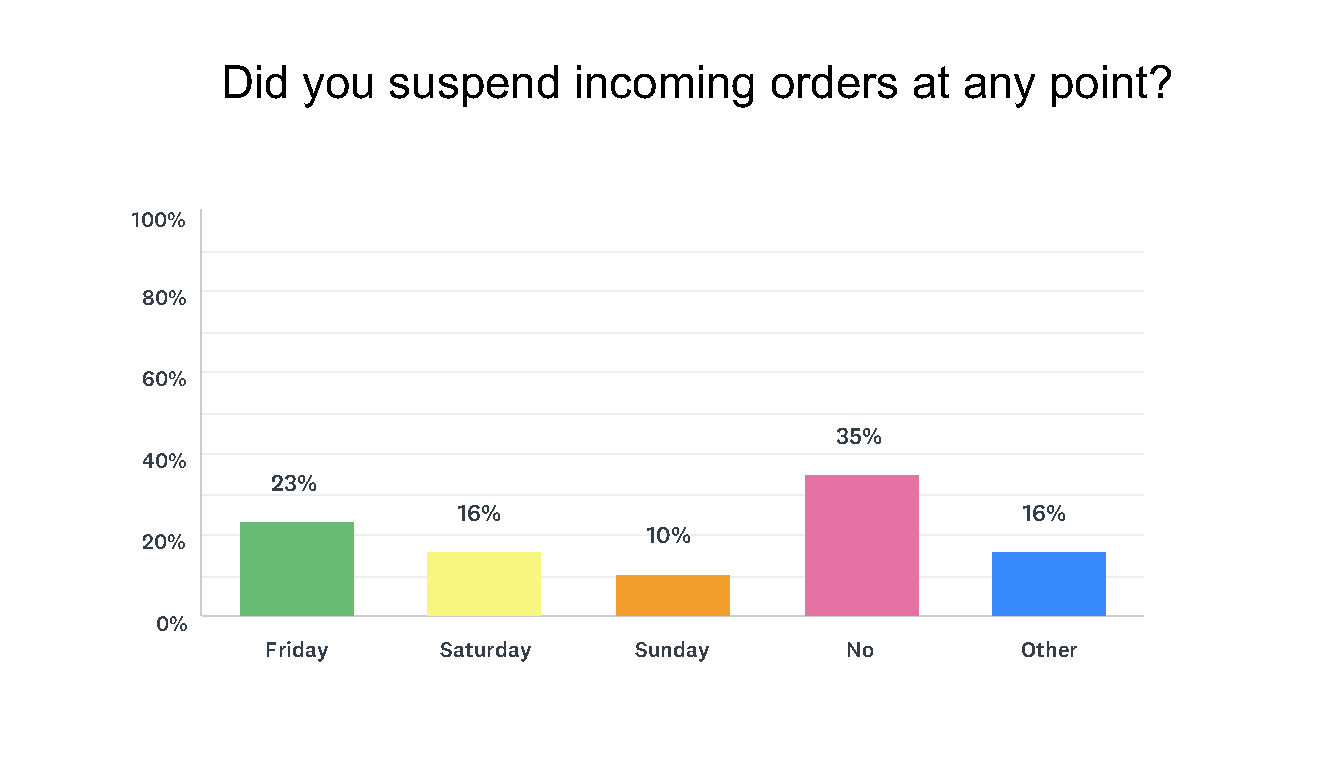
Task: Select the Saturday x-axis label
Action: [485, 650]
